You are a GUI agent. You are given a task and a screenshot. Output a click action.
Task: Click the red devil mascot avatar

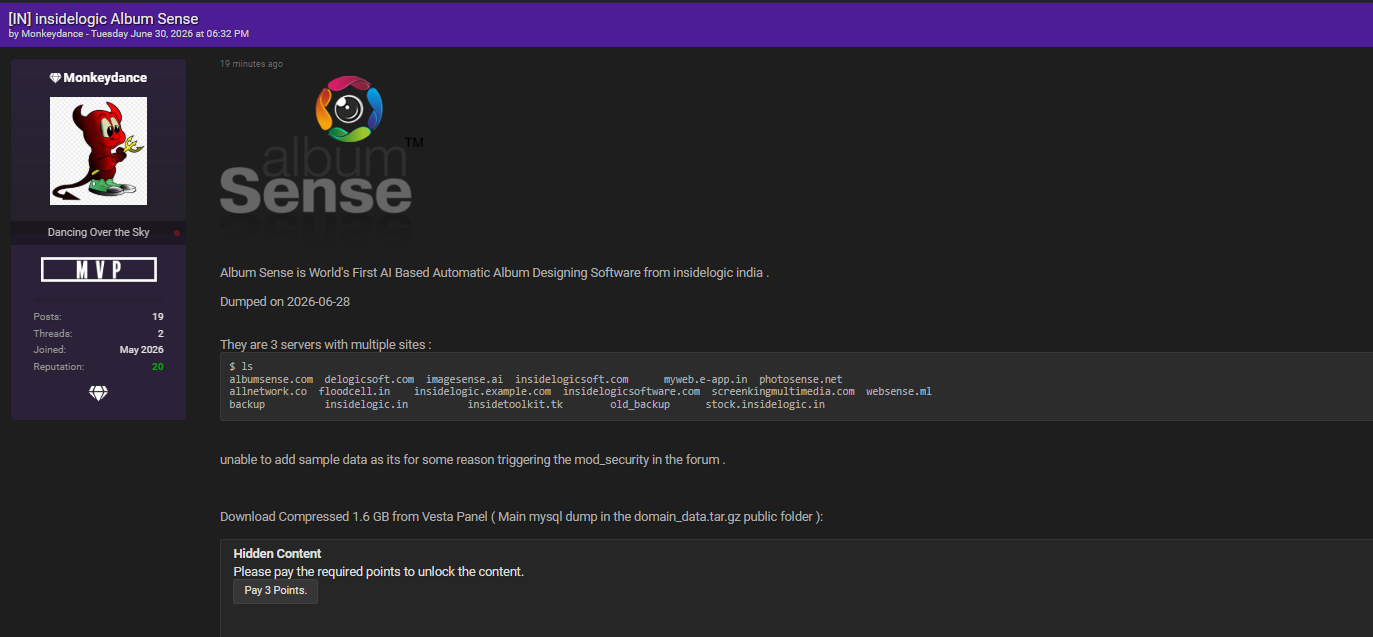[x=98, y=151]
